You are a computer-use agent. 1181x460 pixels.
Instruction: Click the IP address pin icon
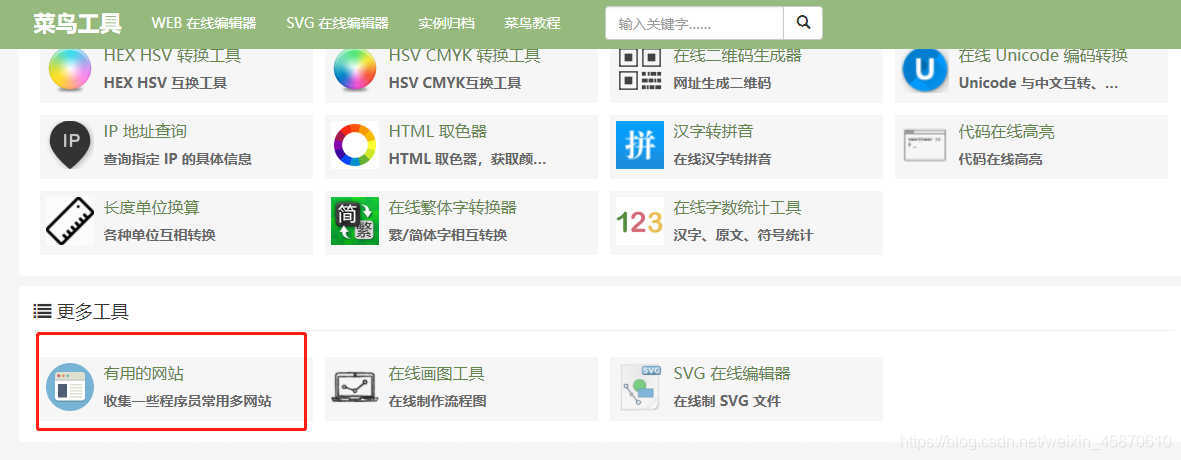point(70,145)
